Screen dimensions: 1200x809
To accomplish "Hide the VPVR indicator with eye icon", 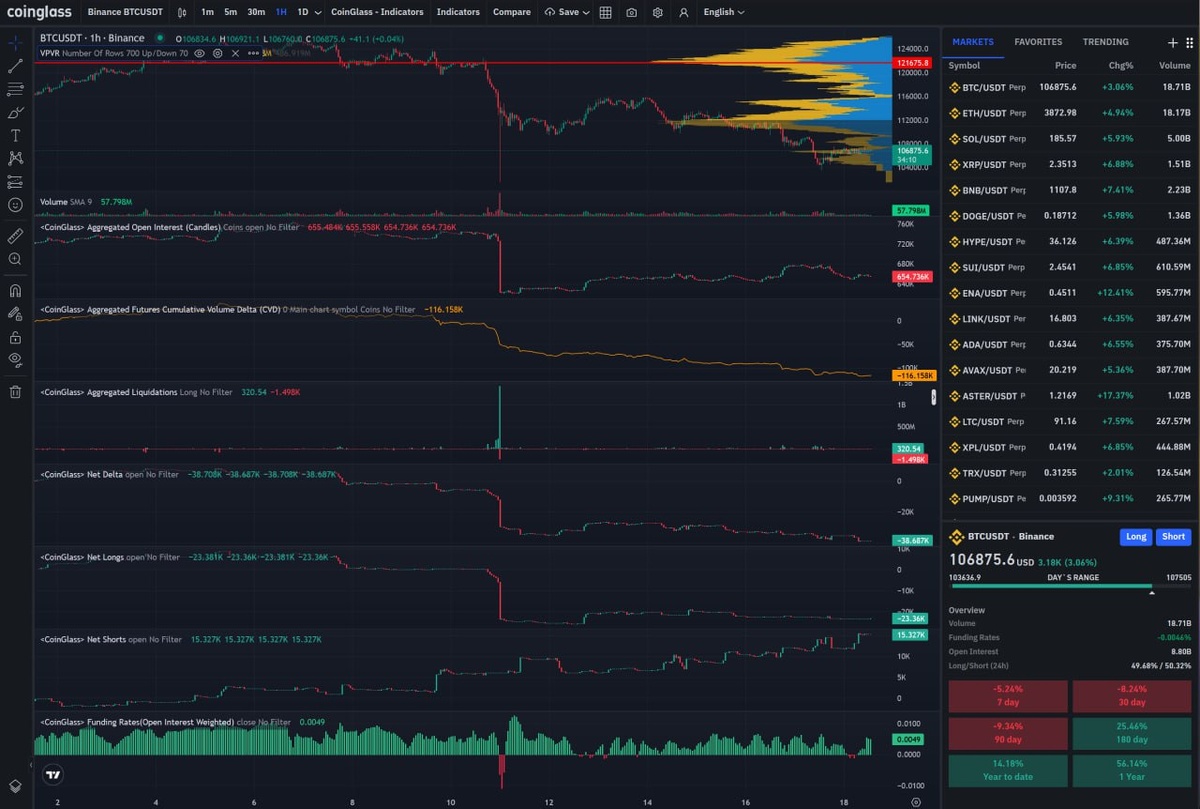I will click(x=200, y=53).
